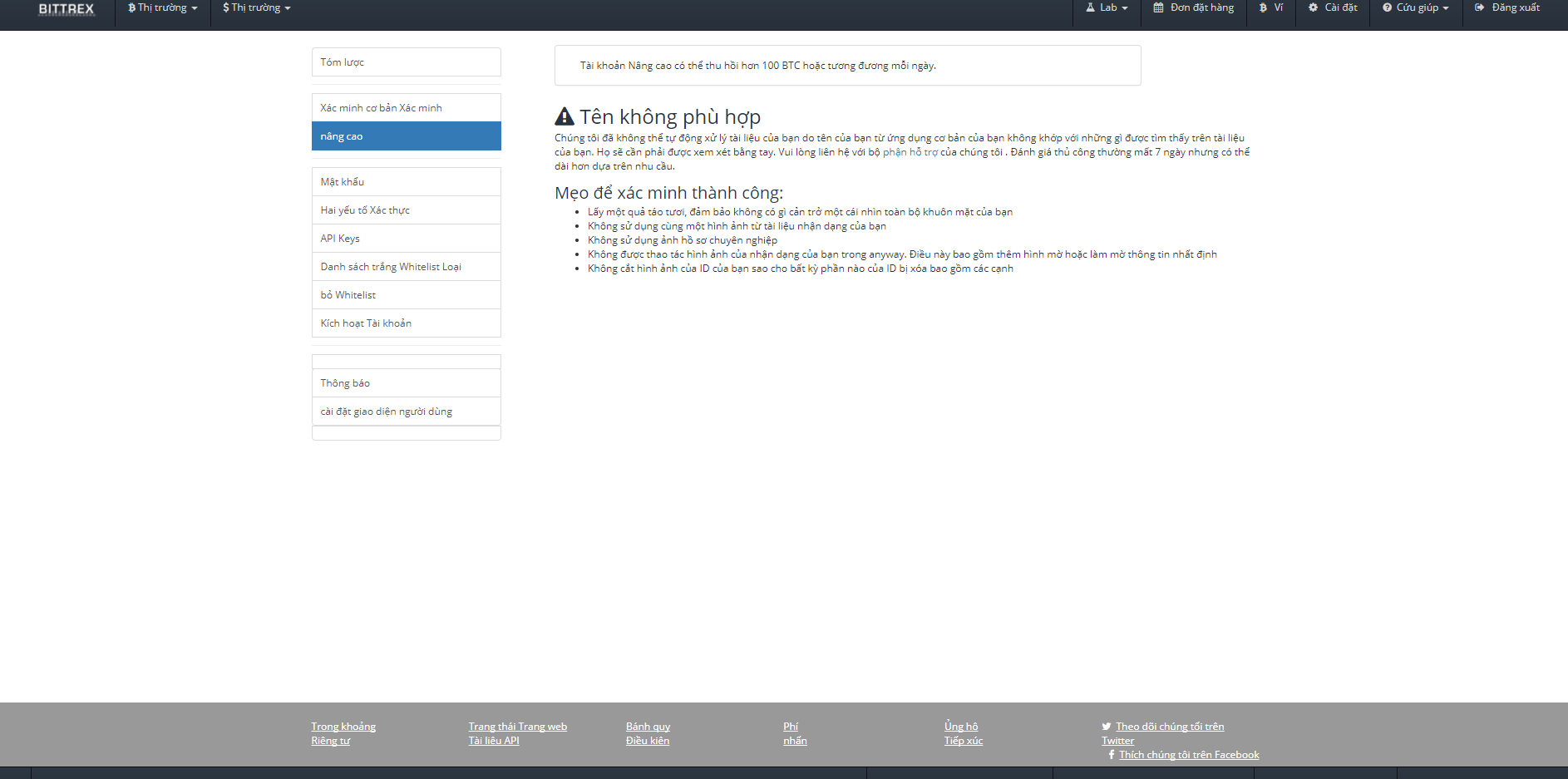Log out via the sign-out icon
This screenshot has width=1568, height=779.
1480,7
